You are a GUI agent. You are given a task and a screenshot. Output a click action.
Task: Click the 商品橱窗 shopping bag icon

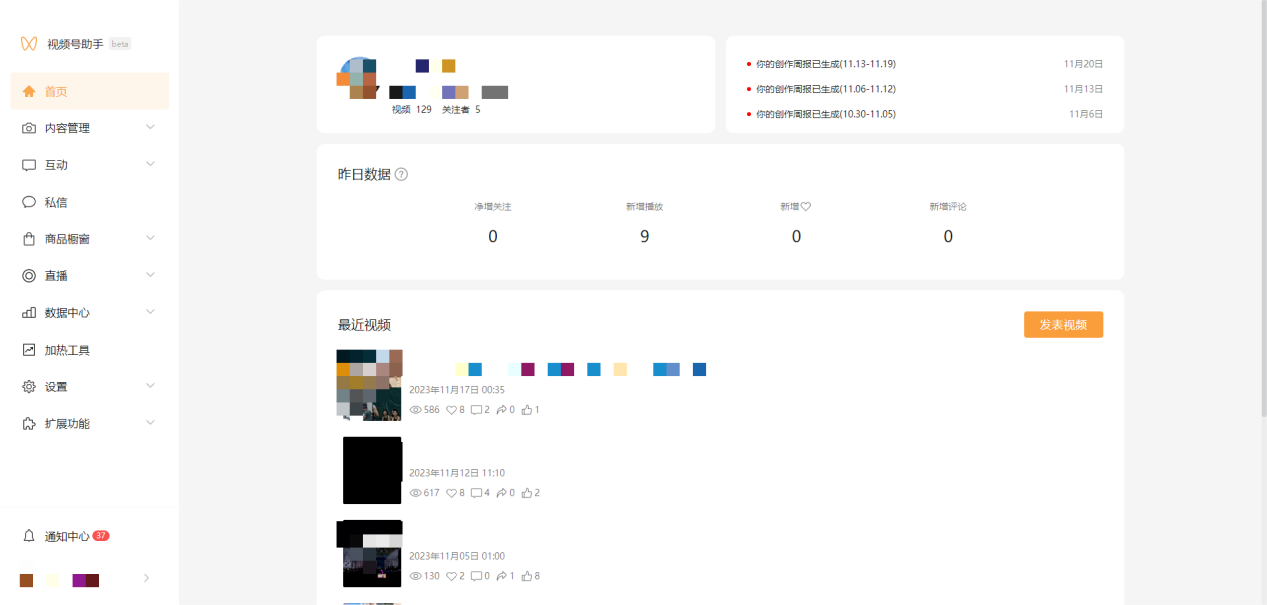[x=29, y=239]
